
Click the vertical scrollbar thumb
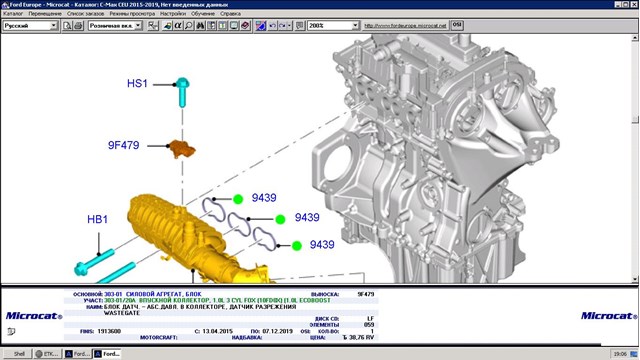[635, 119]
